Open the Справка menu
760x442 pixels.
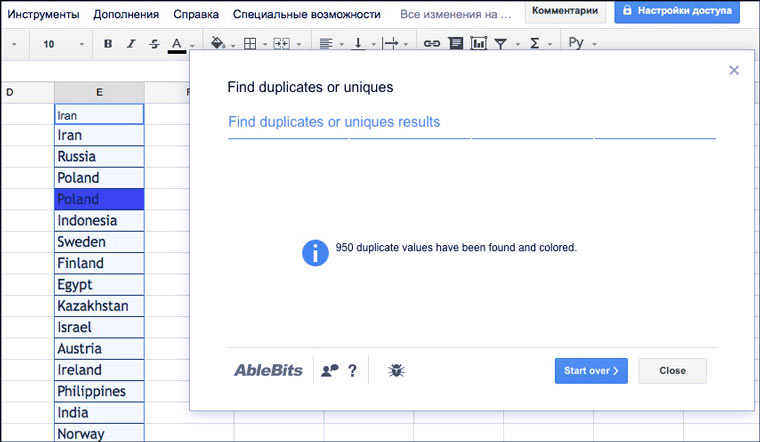(196, 15)
